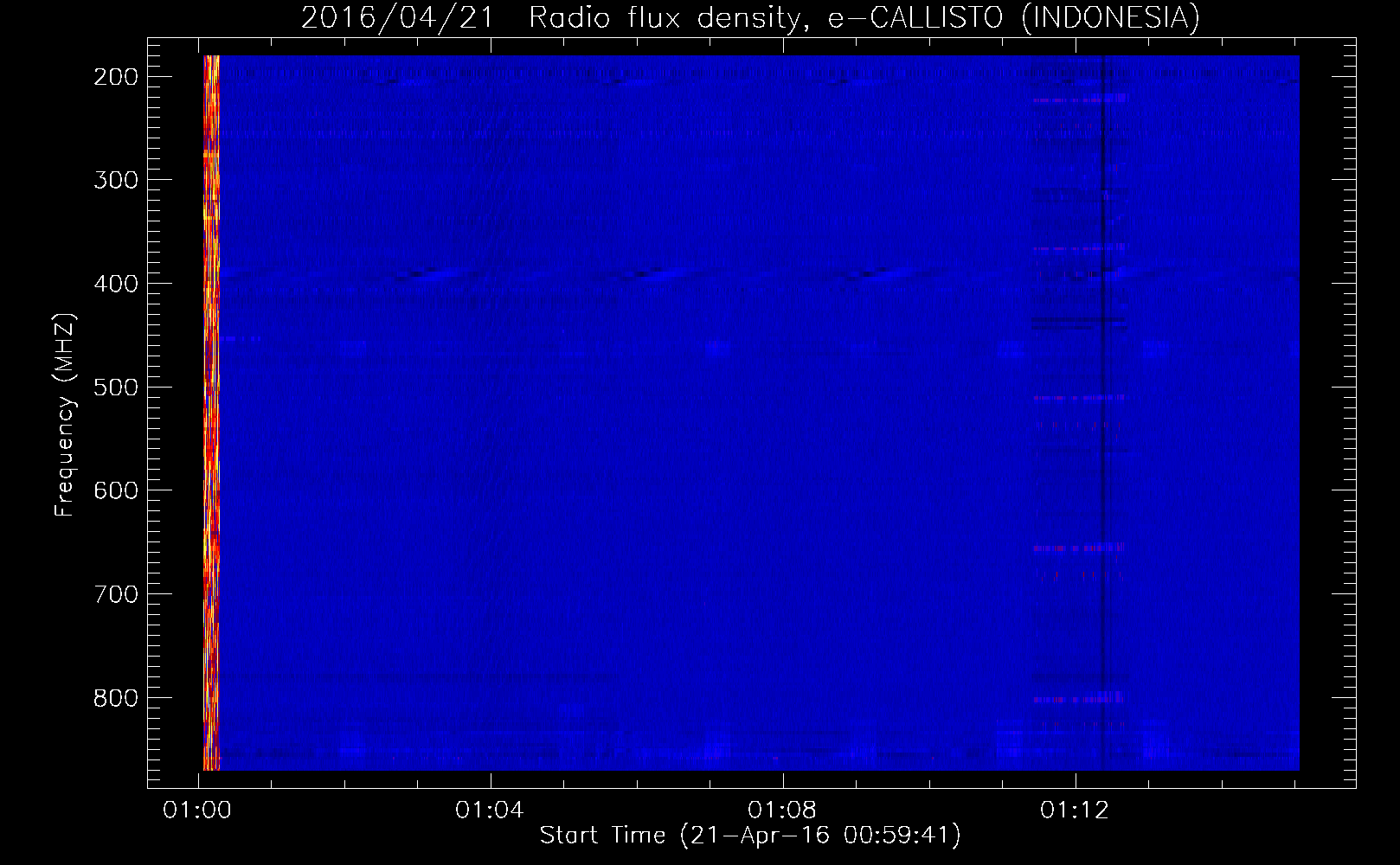Click the "Frequency (MHZ)" axis label
Image resolution: width=1400 pixels, height=865 pixels.
(x=65, y=414)
